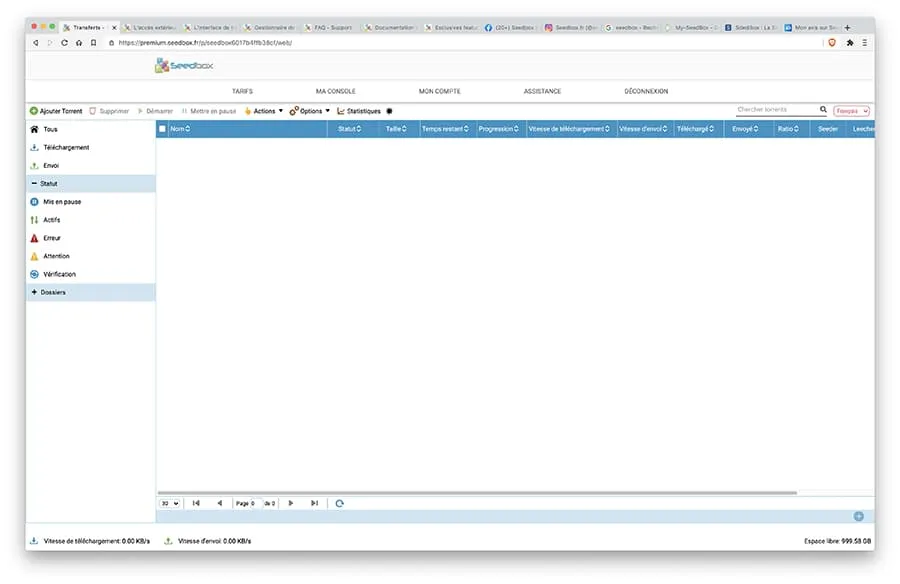Sort by Vitesse de téléchargement column

569,129
